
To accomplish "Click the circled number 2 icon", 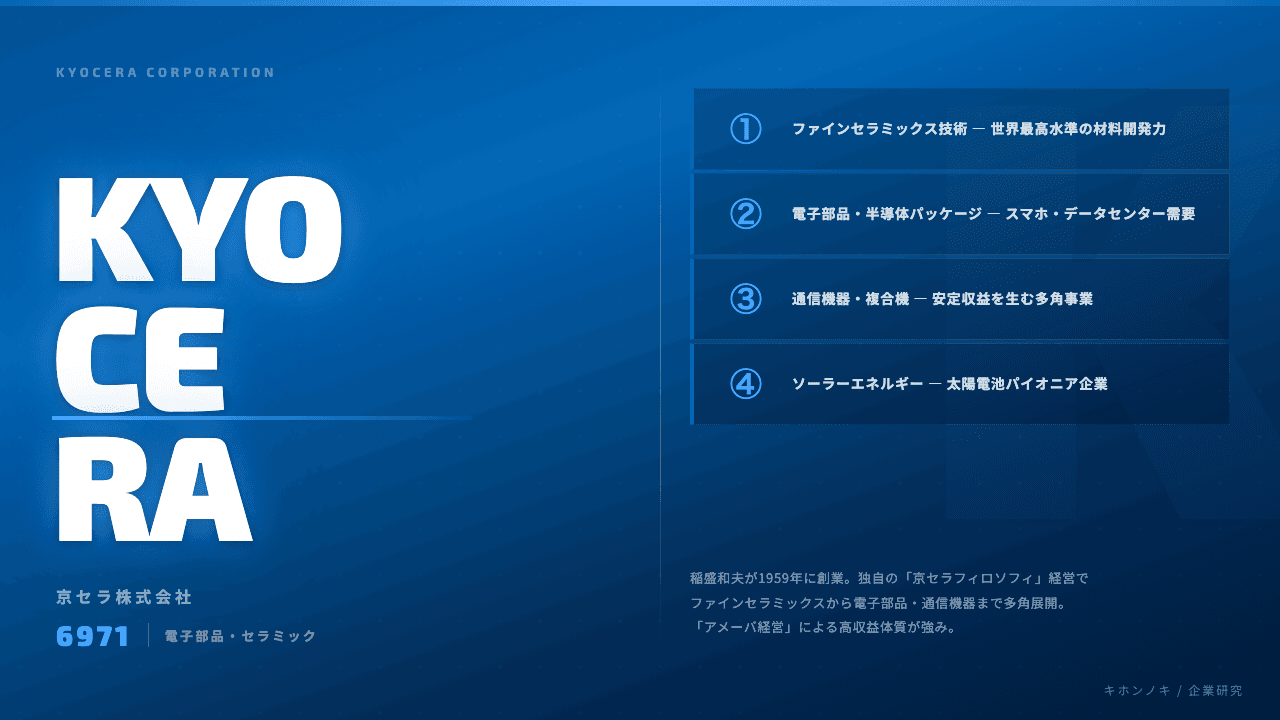I will click(746, 214).
